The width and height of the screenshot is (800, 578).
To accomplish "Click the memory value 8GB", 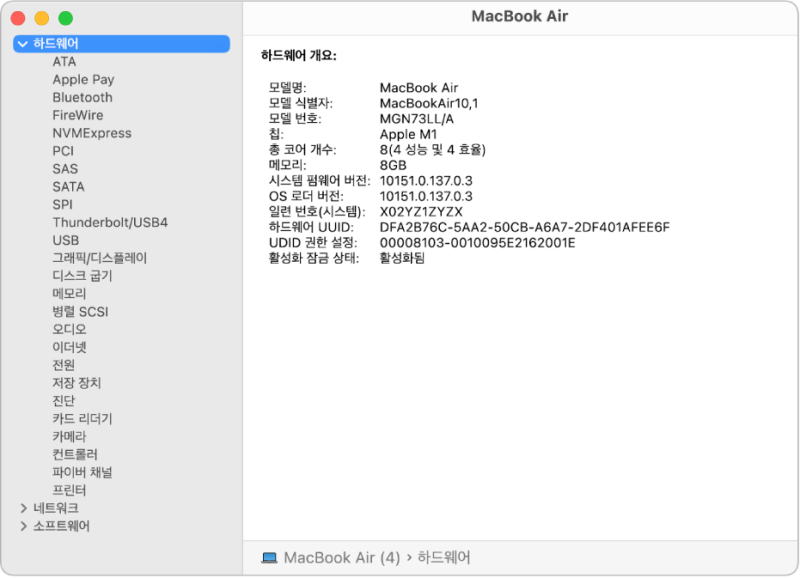I will click(393, 165).
